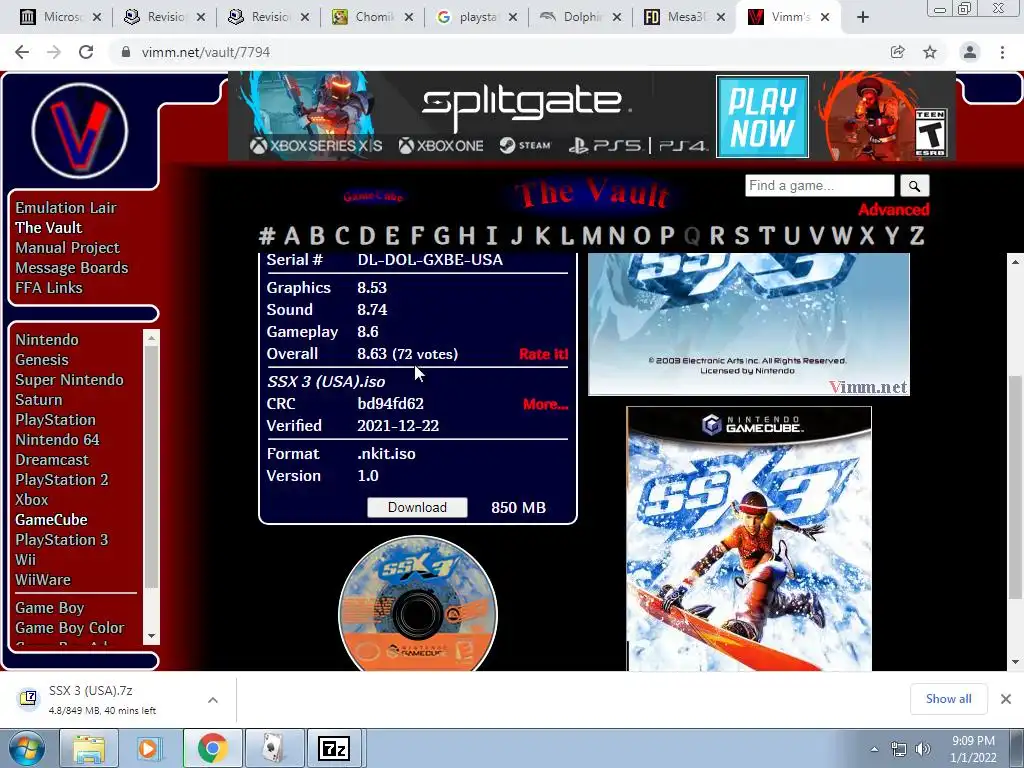Click the browser forward arrow

click(54, 52)
